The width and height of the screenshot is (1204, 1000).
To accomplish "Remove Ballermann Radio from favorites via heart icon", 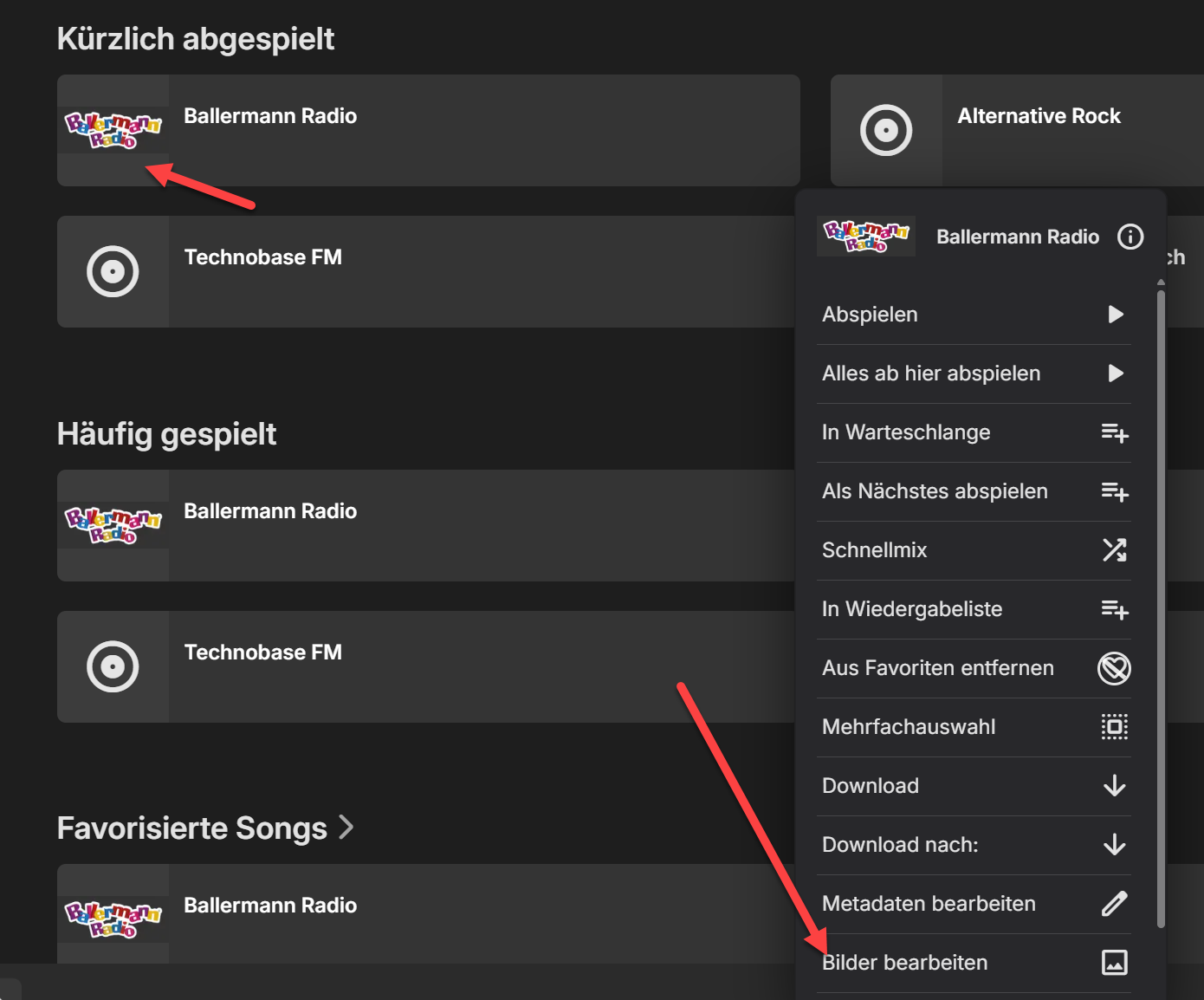I will click(1115, 668).
